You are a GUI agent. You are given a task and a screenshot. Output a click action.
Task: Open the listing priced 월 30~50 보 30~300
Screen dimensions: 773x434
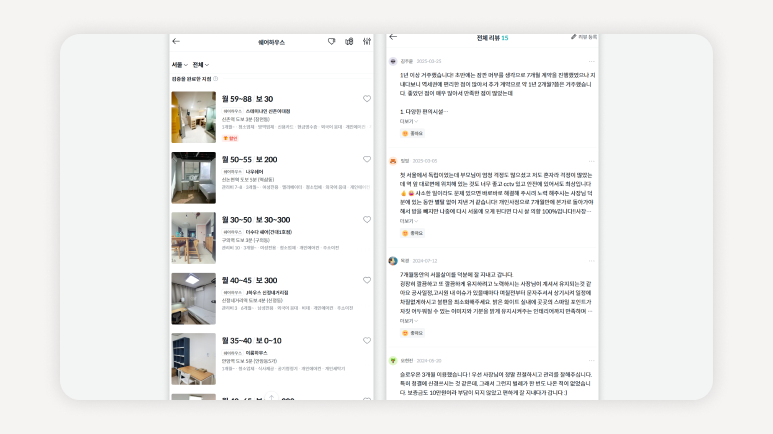256,220
